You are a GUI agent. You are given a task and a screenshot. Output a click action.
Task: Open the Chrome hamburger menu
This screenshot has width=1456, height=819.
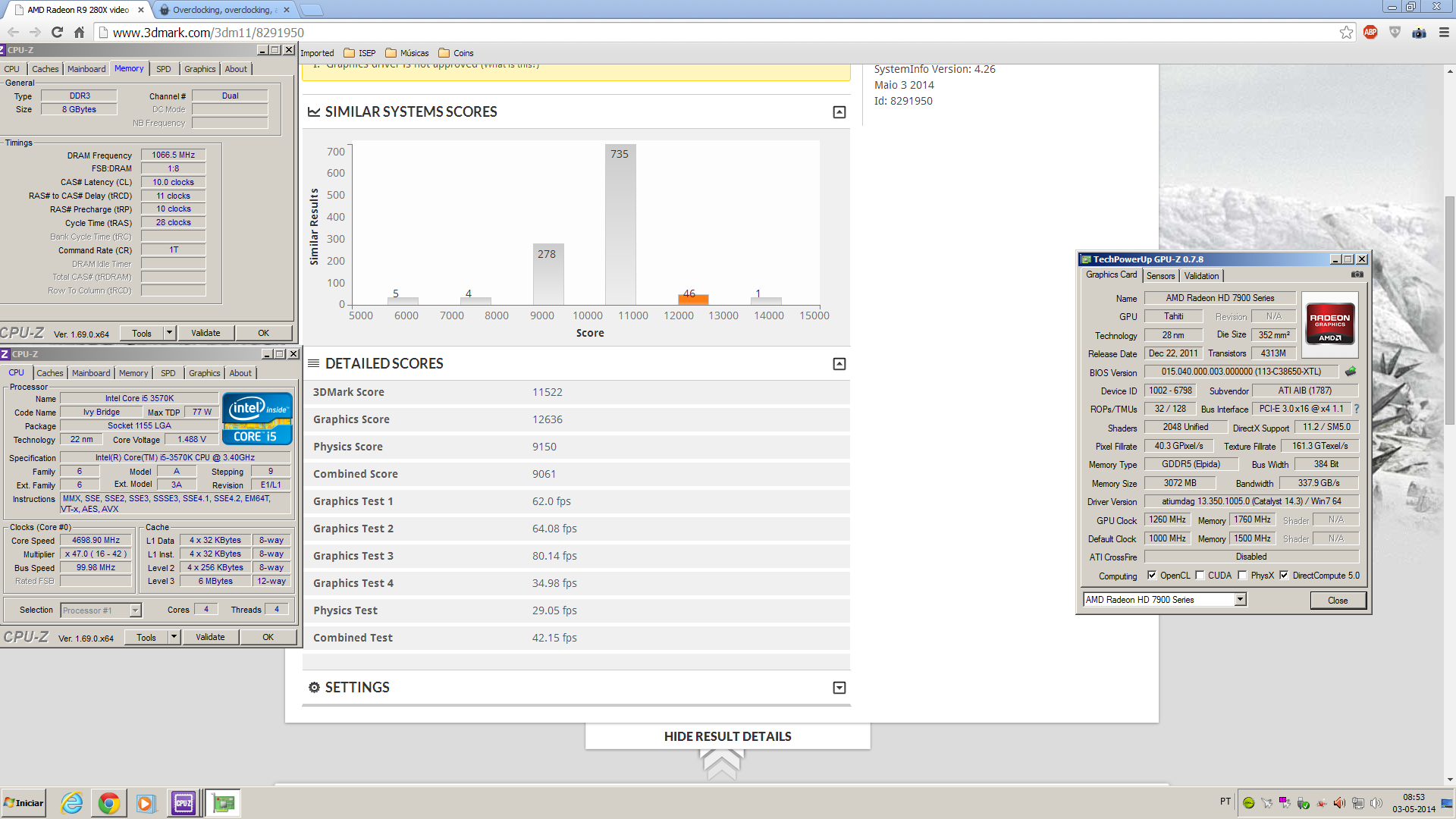pos(1444,32)
